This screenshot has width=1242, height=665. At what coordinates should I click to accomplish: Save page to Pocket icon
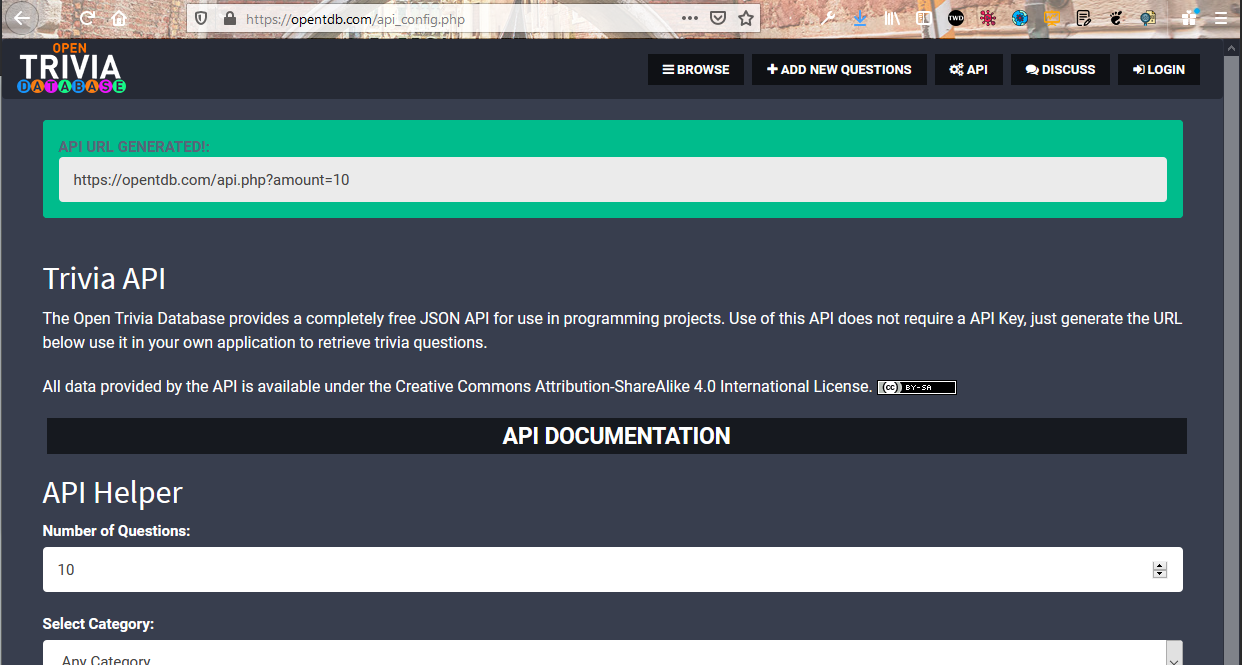718,18
